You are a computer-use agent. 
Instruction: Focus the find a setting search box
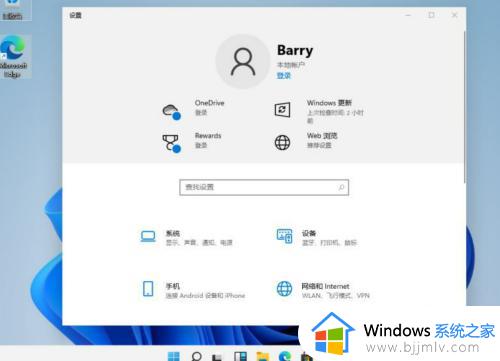264,187
